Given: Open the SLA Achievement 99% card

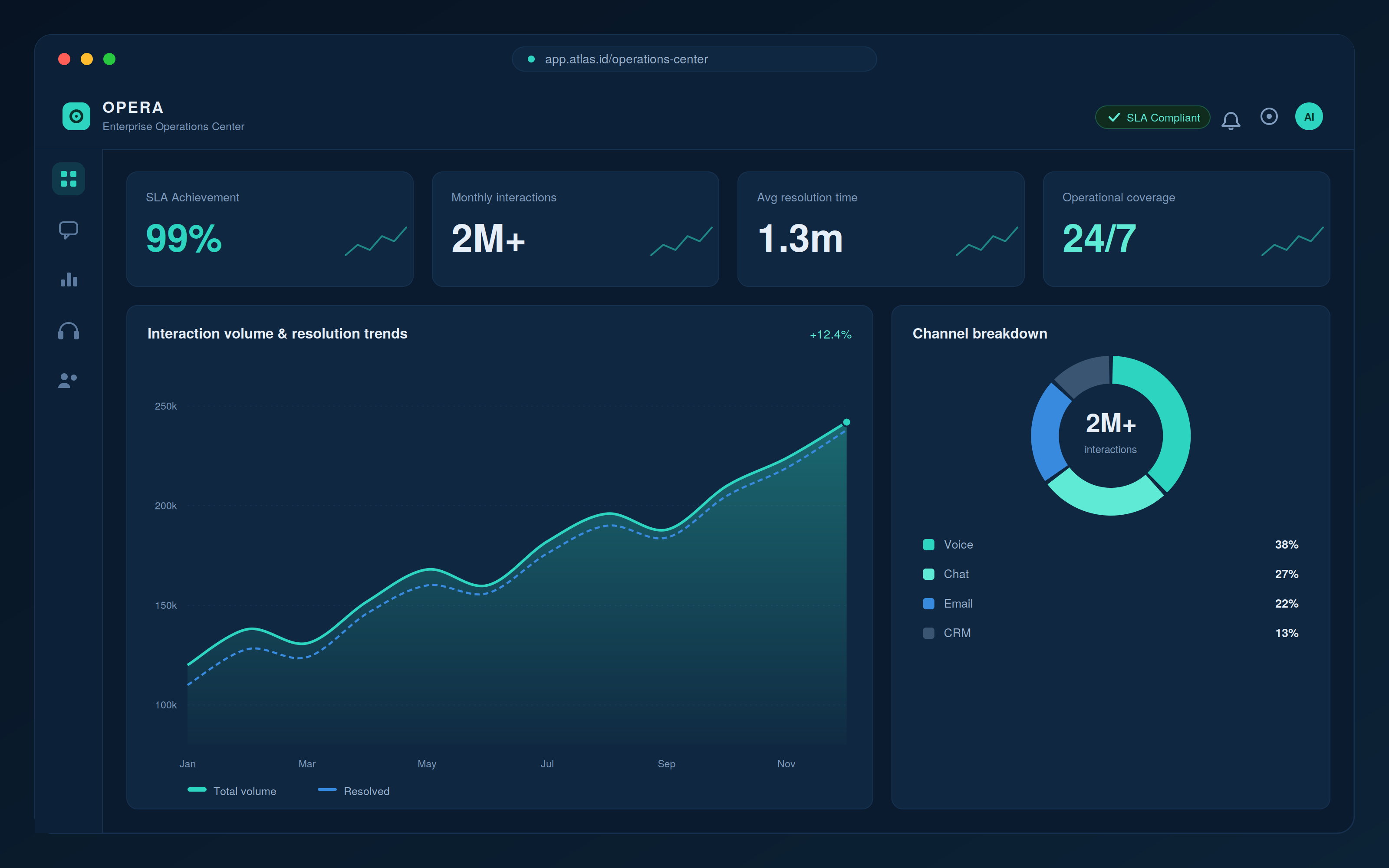Looking at the screenshot, I should pyautogui.click(x=270, y=229).
